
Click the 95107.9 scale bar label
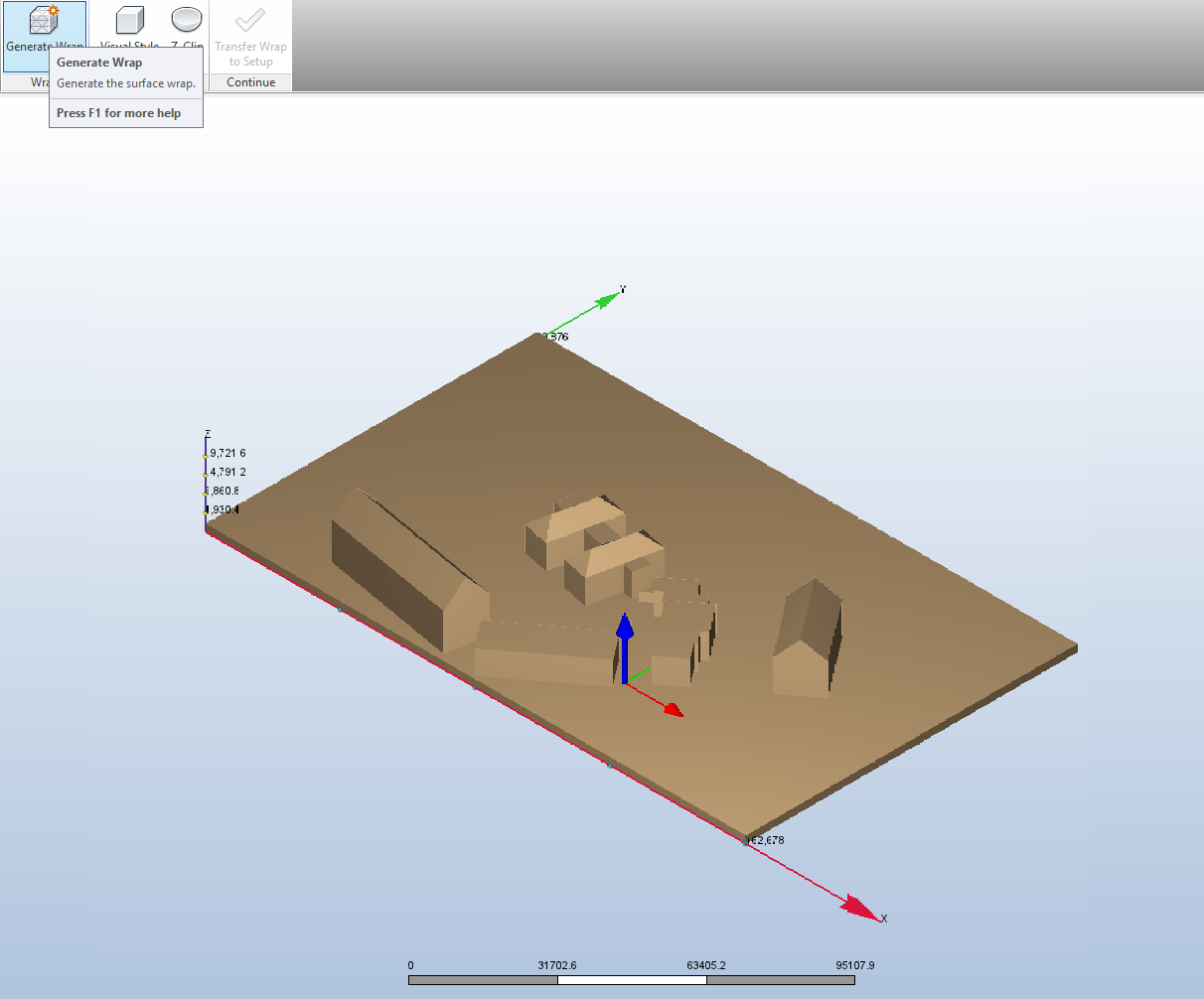854,965
